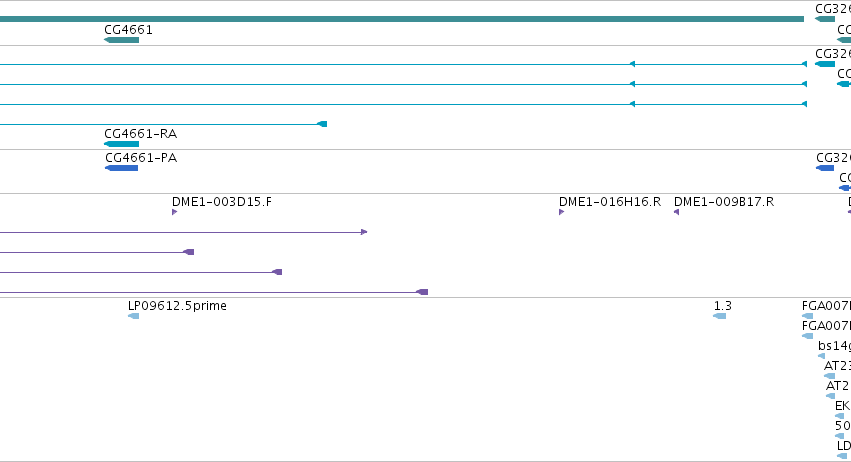The image size is (851, 462).
Task: Select the CG4661-RA label text
Action: point(141,134)
